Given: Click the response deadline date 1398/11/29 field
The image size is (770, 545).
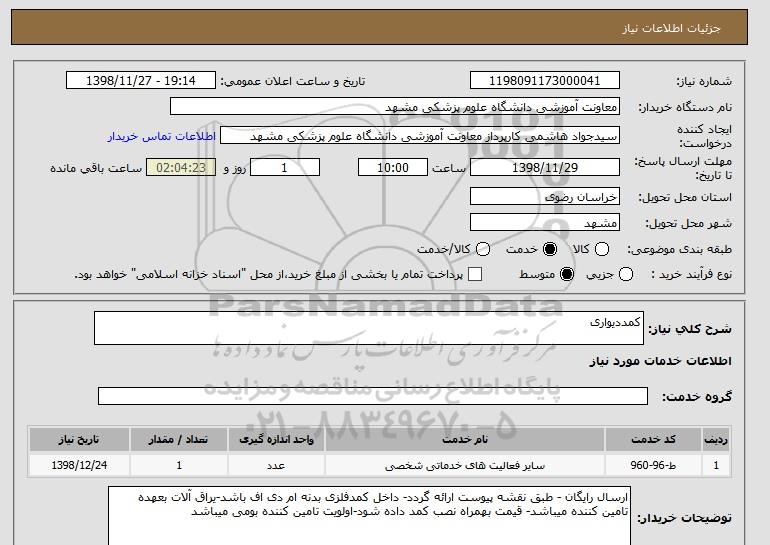Looking at the screenshot, I should 545,167.
